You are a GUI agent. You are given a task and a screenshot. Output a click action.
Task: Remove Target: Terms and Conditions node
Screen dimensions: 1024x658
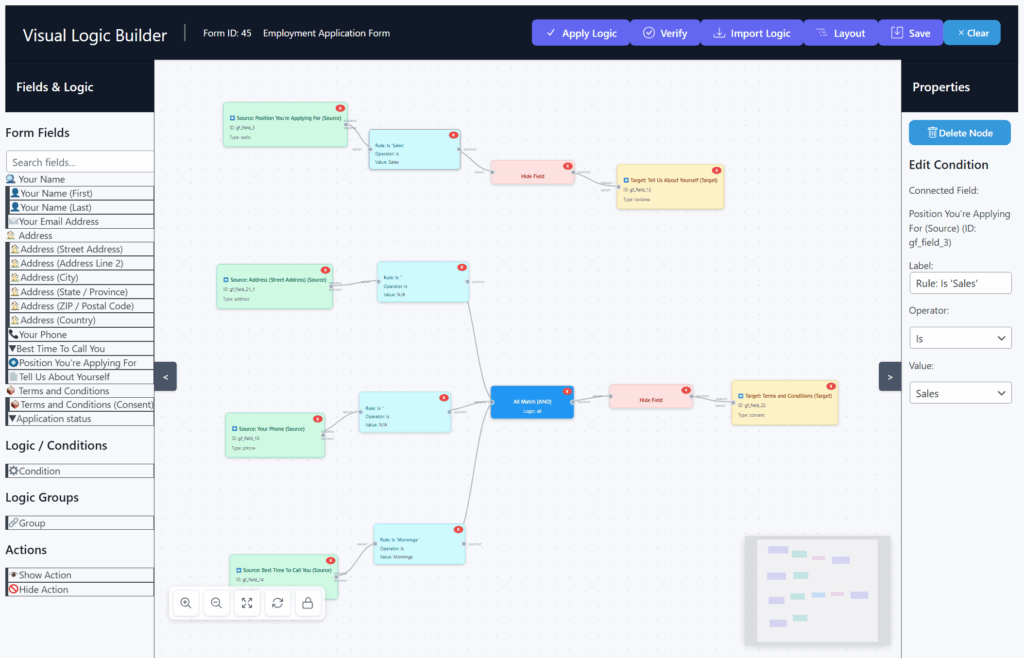831,386
